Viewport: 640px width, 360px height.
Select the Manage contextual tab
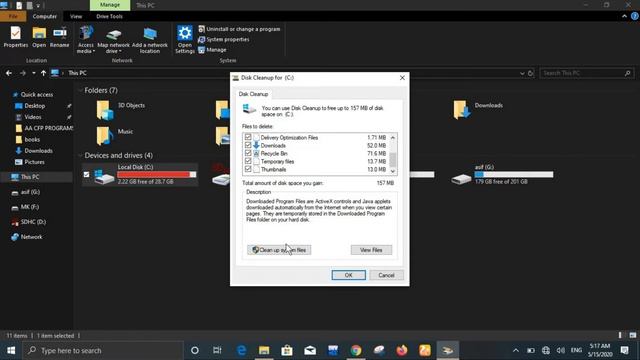coord(110,5)
